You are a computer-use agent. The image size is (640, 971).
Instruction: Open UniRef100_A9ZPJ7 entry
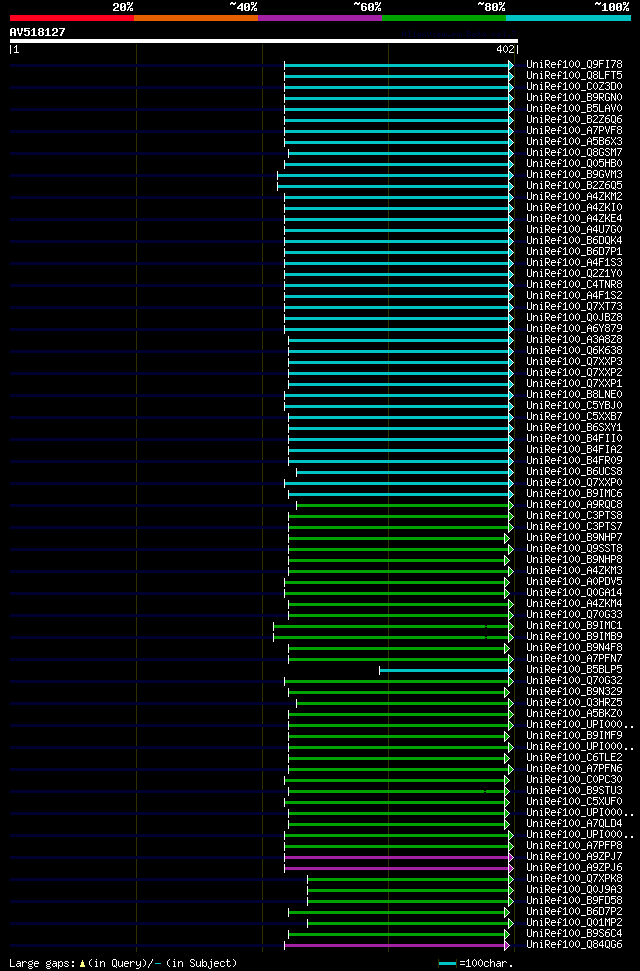(574, 856)
